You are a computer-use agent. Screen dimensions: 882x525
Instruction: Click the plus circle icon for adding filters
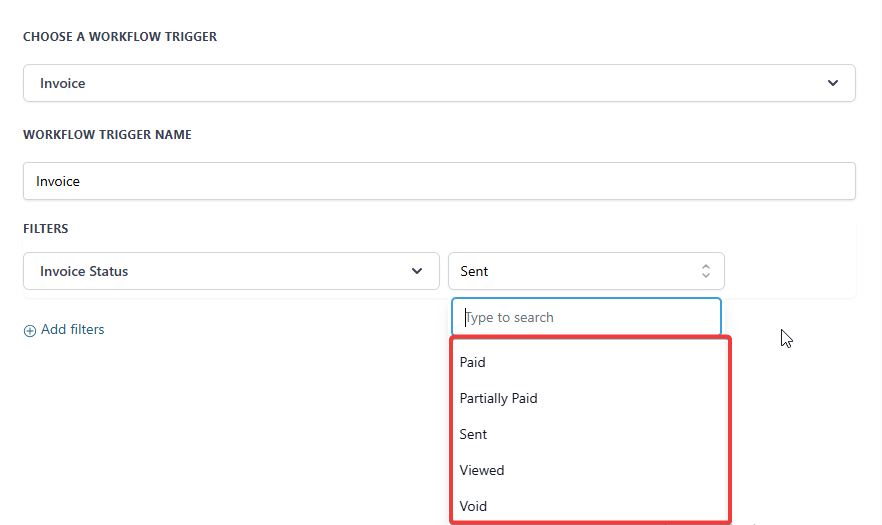pyautogui.click(x=30, y=330)
